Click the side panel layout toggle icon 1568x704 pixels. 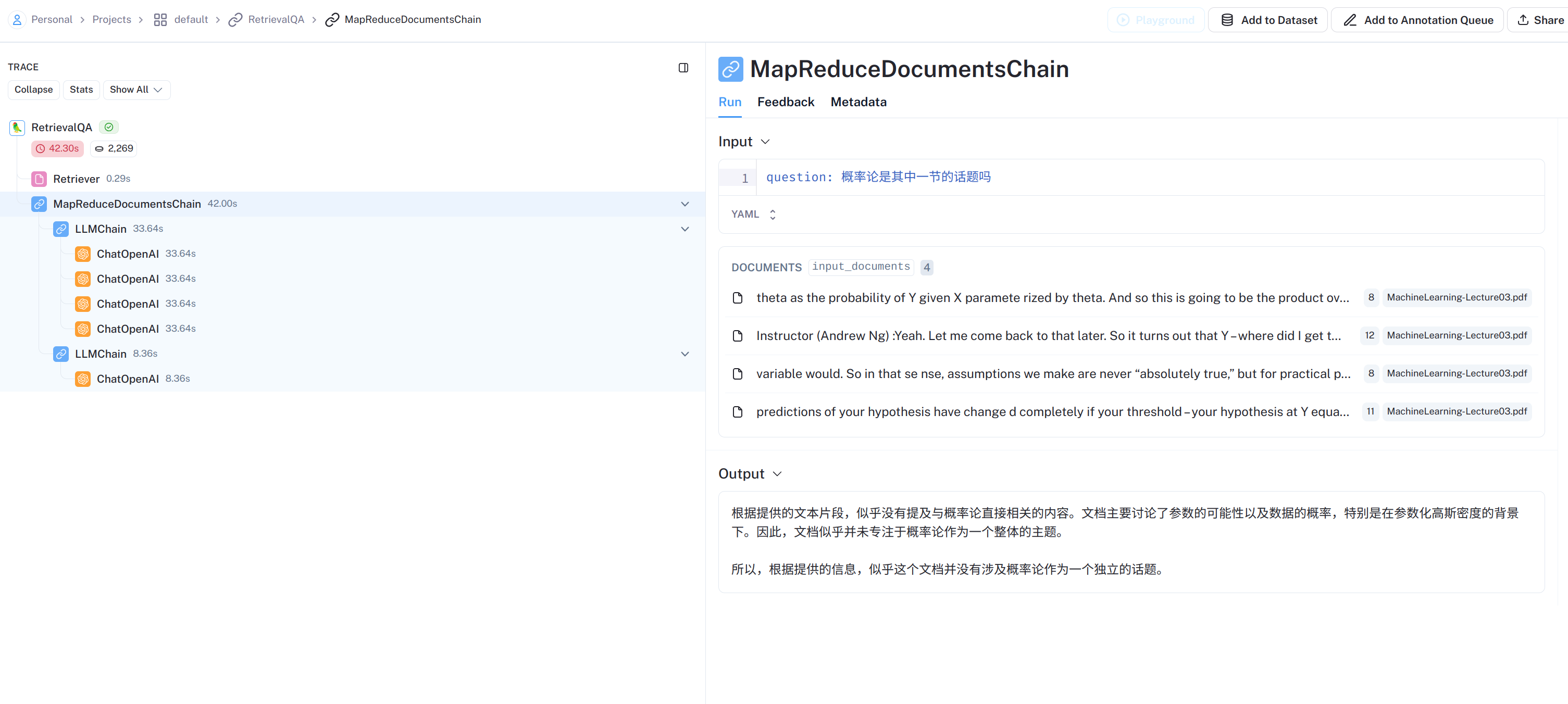tap(683, 68)
